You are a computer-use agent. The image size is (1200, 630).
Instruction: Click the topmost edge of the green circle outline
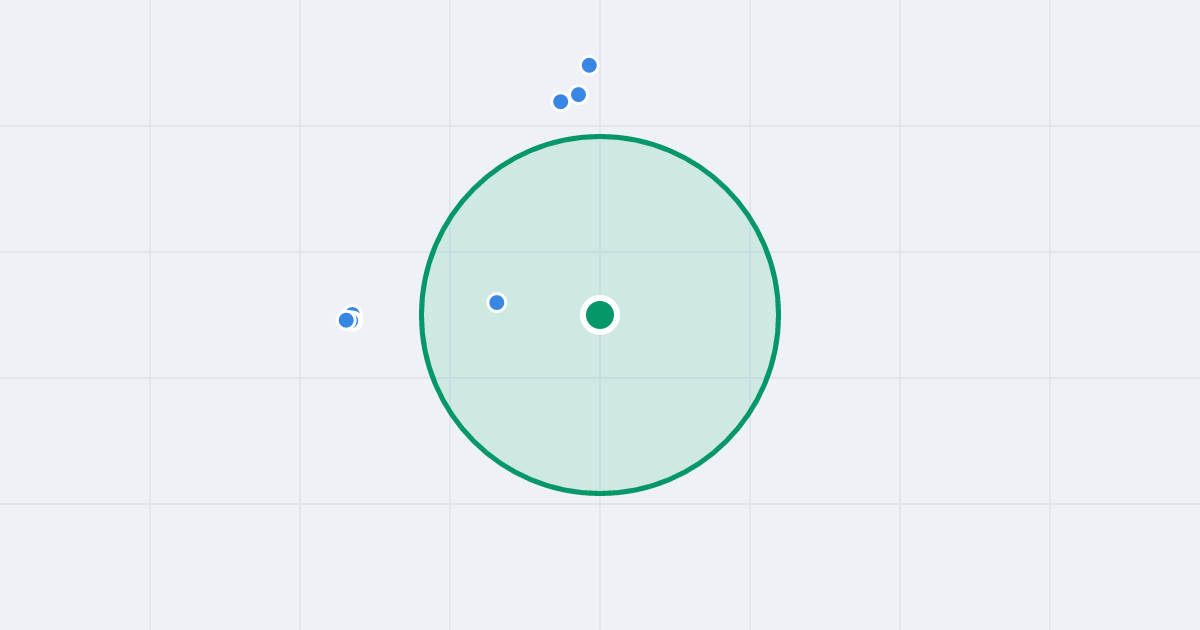point(600,136)
